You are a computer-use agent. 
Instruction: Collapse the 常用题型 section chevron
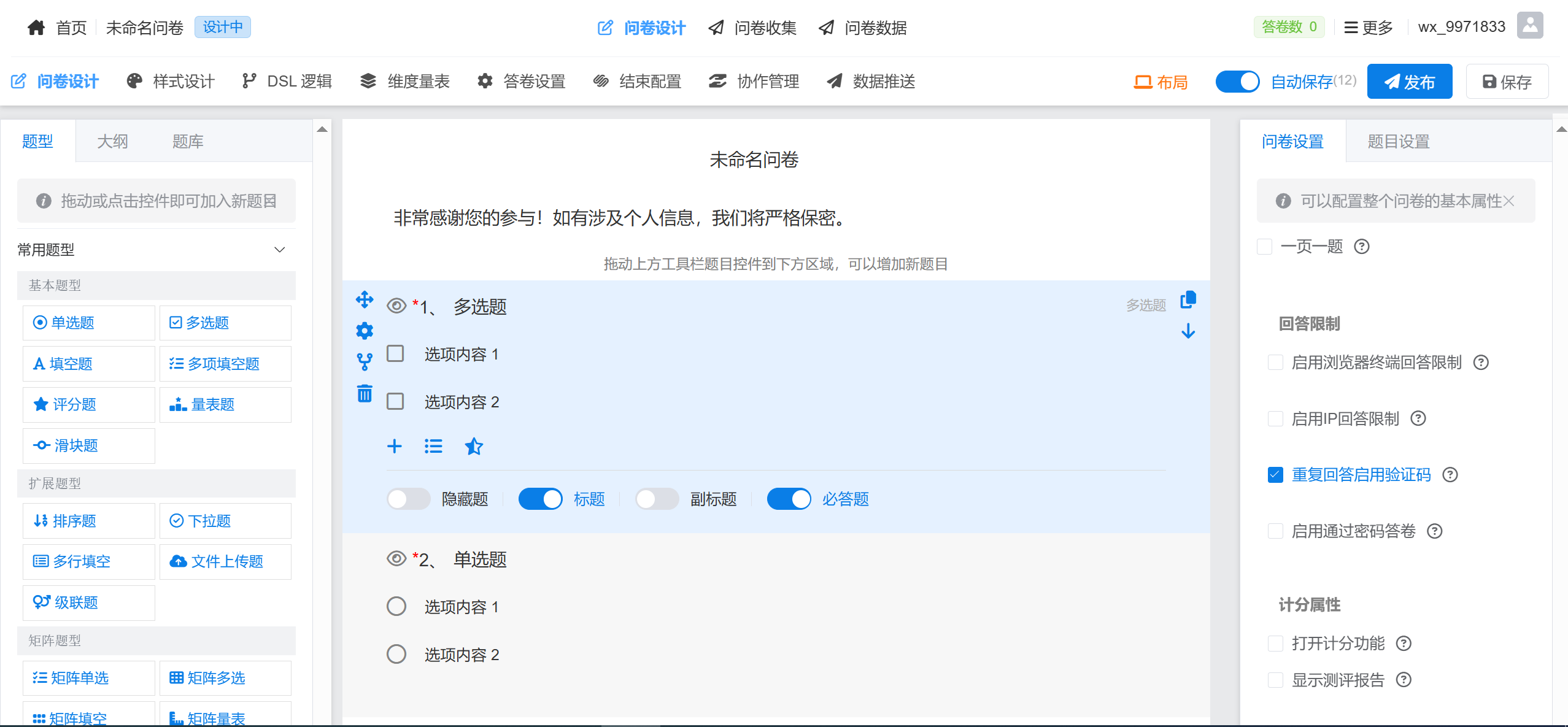click(280, 250)
